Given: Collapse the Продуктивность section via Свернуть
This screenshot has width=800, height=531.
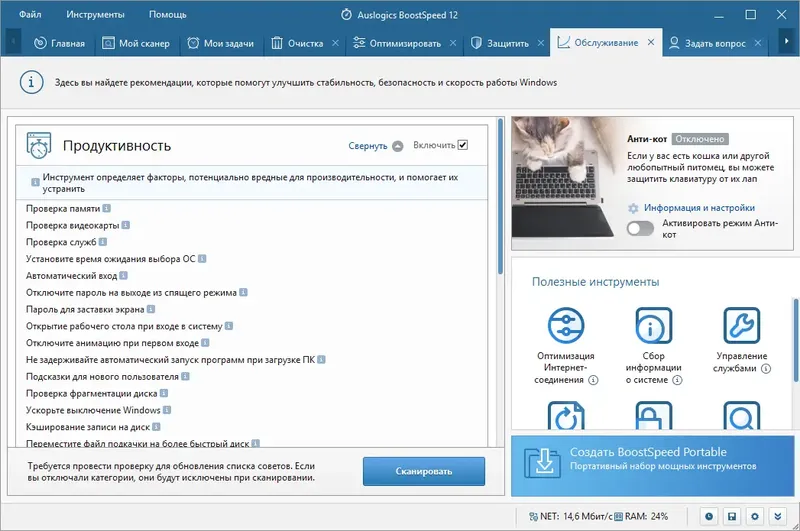Looking at the screenshot, I should [376, 146].
